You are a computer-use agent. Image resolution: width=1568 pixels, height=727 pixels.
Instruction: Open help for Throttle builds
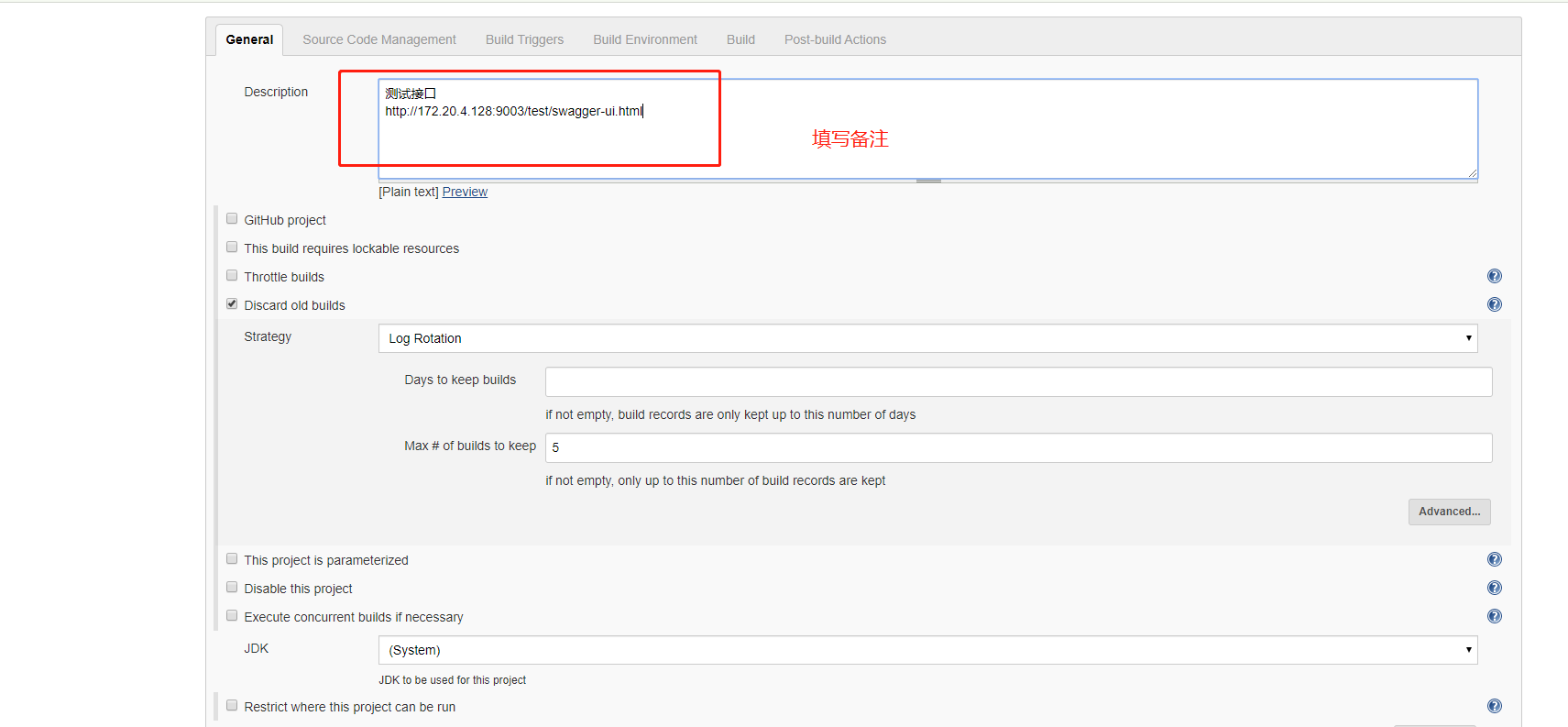[x=1494, y=276]
